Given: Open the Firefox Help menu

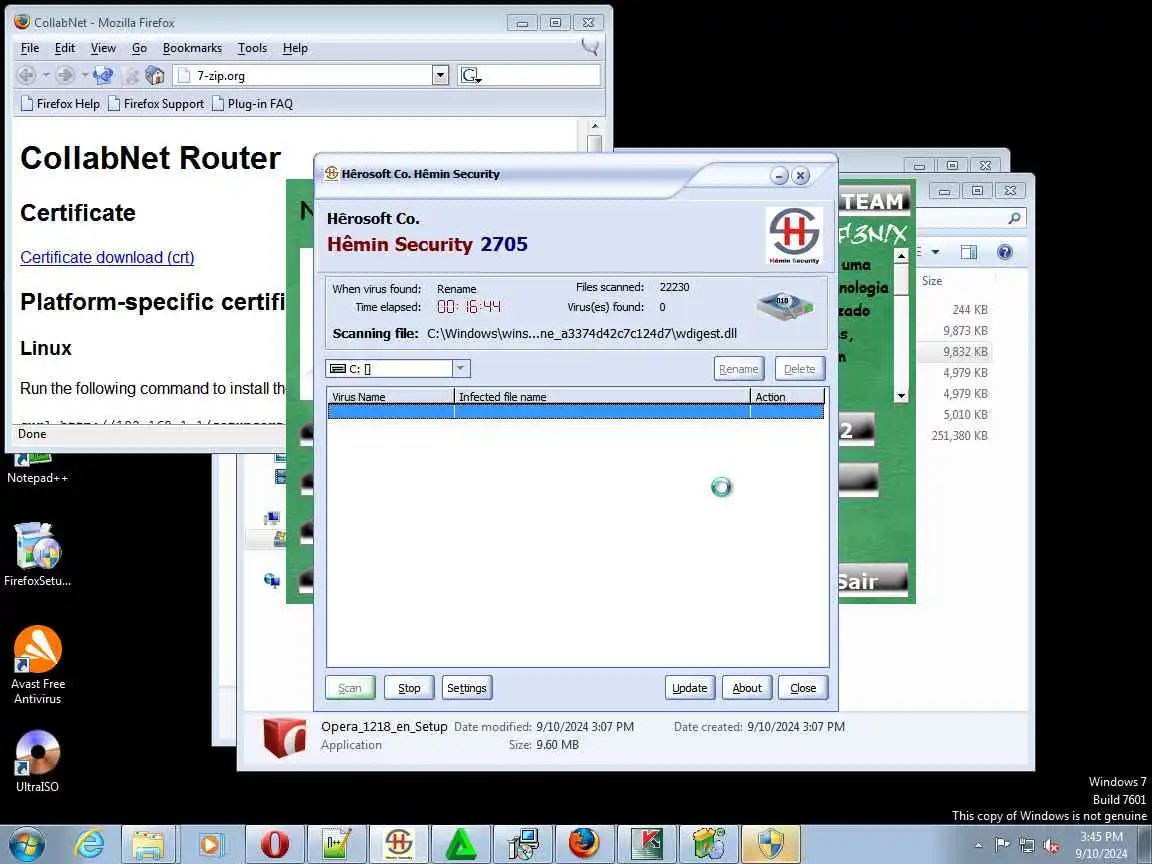Looking at the screenshot, I should (x=295, y=48).
